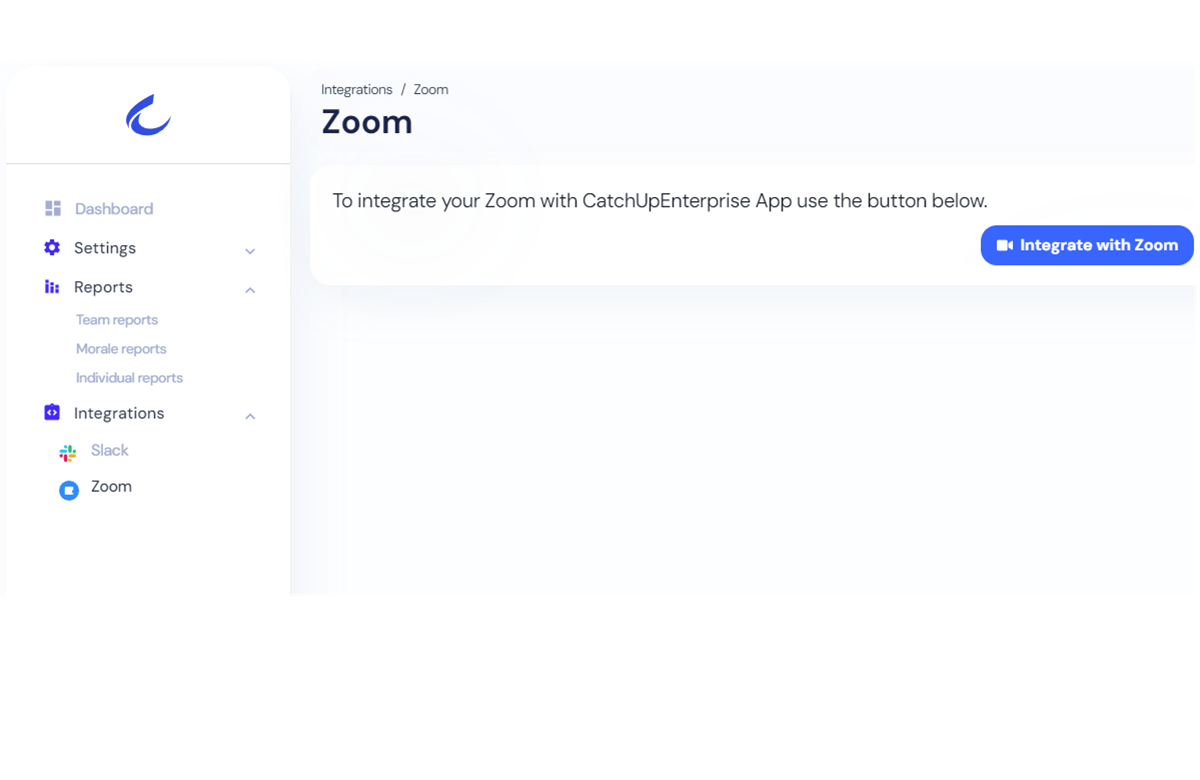This screenshot has height=780, width=1200.
Task: Select the Zoom label in sidebar
Action: click(111, 487)
